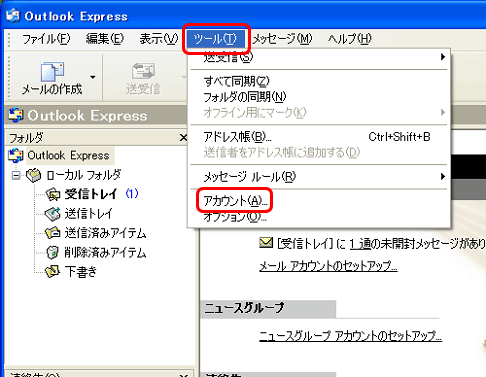Close the フォルダ pane with X
The image size is (486, 377).
tap(183, 137)
